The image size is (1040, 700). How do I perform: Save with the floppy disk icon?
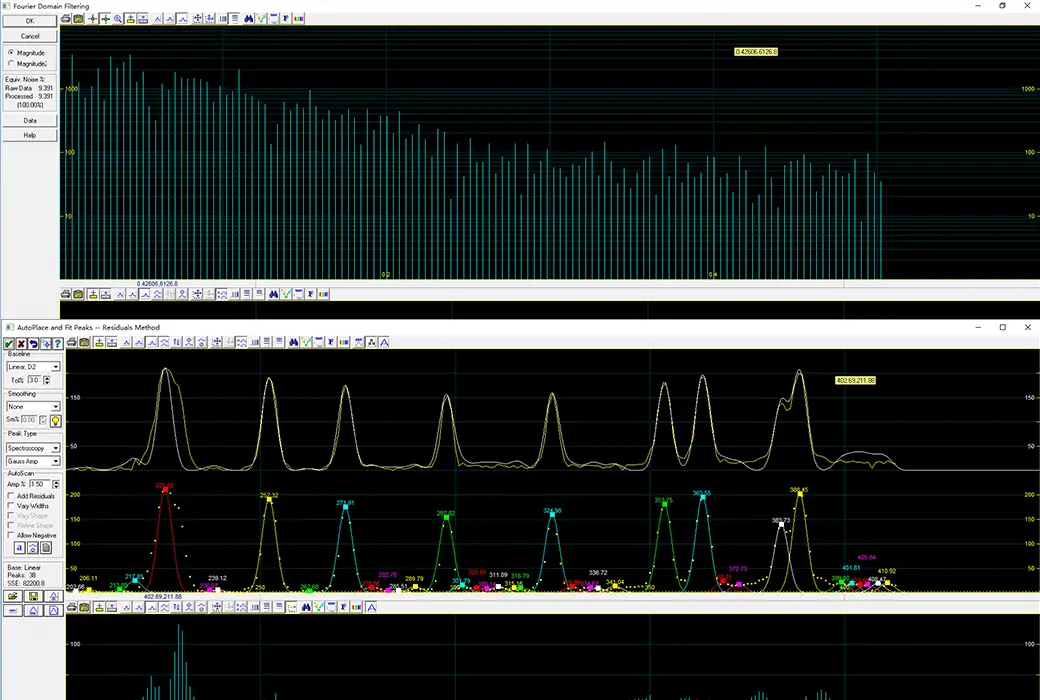point(33,596)
